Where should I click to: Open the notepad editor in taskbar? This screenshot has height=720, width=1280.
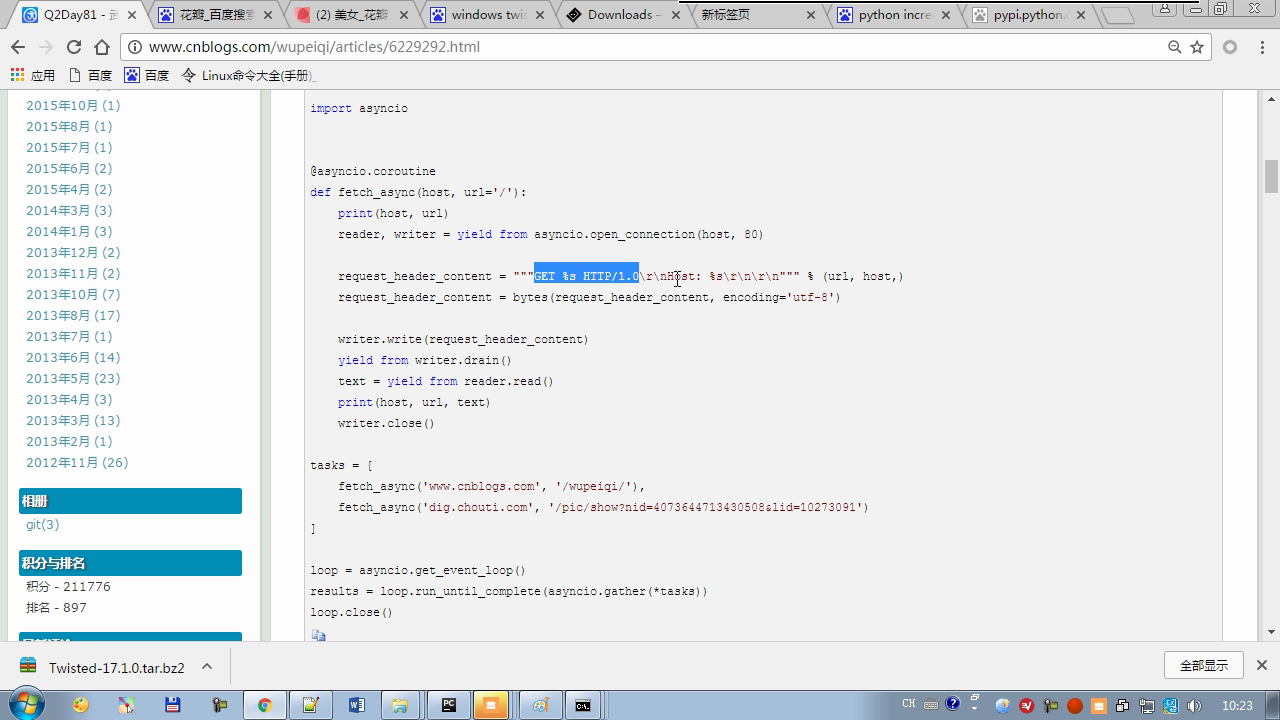coord(310,705)
